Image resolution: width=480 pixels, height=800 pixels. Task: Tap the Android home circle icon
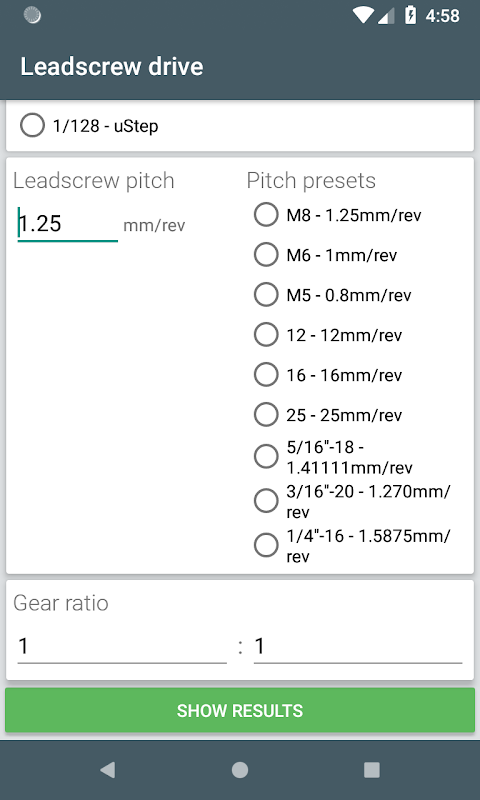(x=240, y=769)
